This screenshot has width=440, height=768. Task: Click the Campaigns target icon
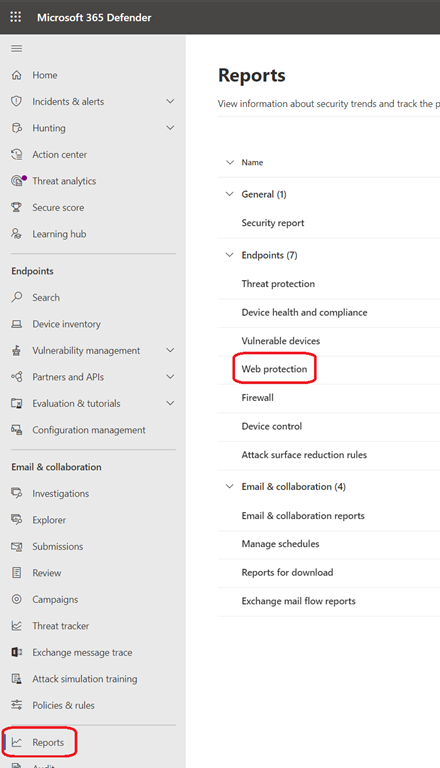click(x=17, y=599)
